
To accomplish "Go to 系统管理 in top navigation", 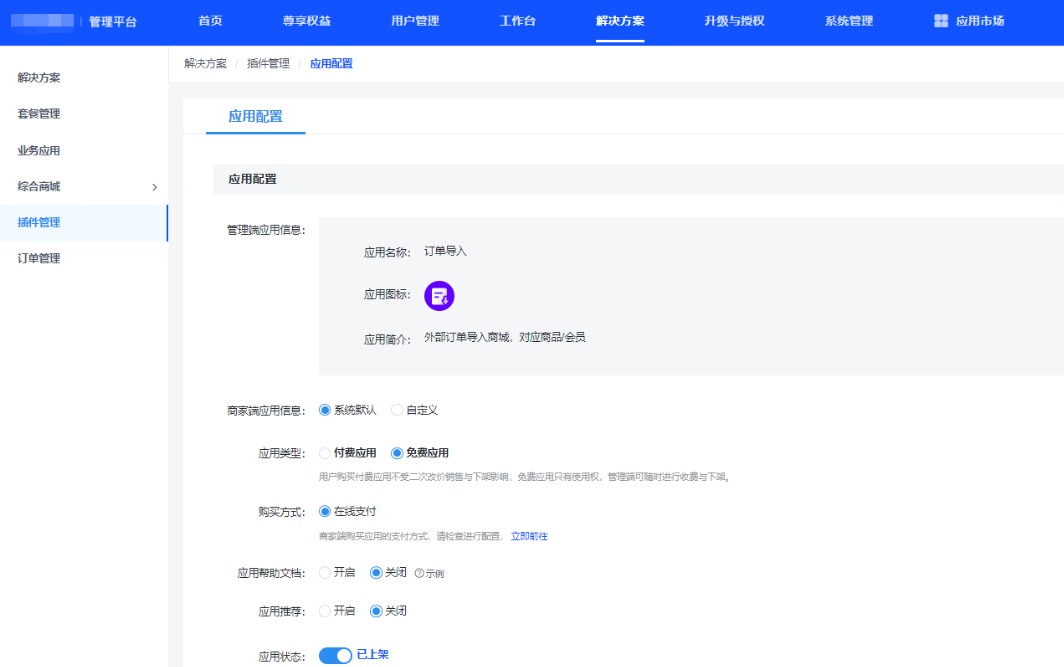I will coord(848,21).
